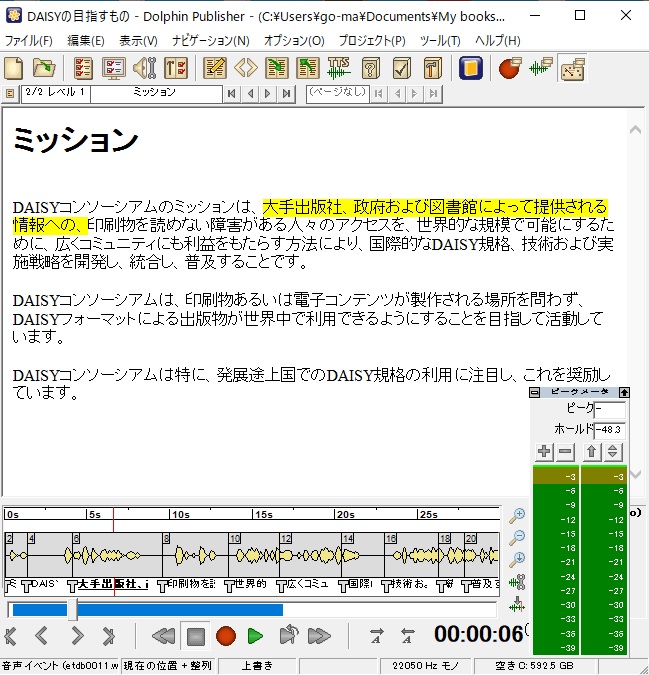Click the 2/2 レベル 1 level field

point(56,93)
